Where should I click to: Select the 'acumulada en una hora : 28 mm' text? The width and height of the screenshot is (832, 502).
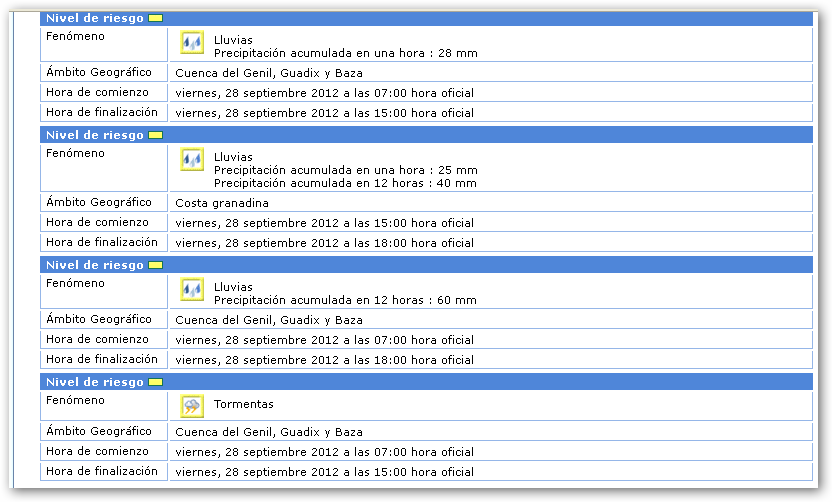tap(345, 53)
